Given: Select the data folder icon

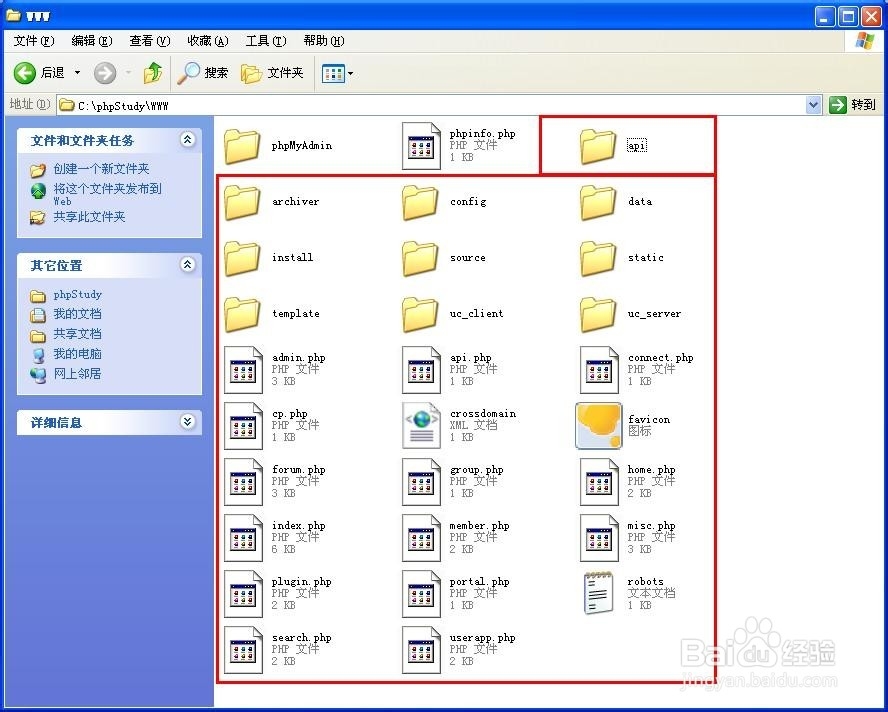Looking at the screenshot, I should click(598, 202).
